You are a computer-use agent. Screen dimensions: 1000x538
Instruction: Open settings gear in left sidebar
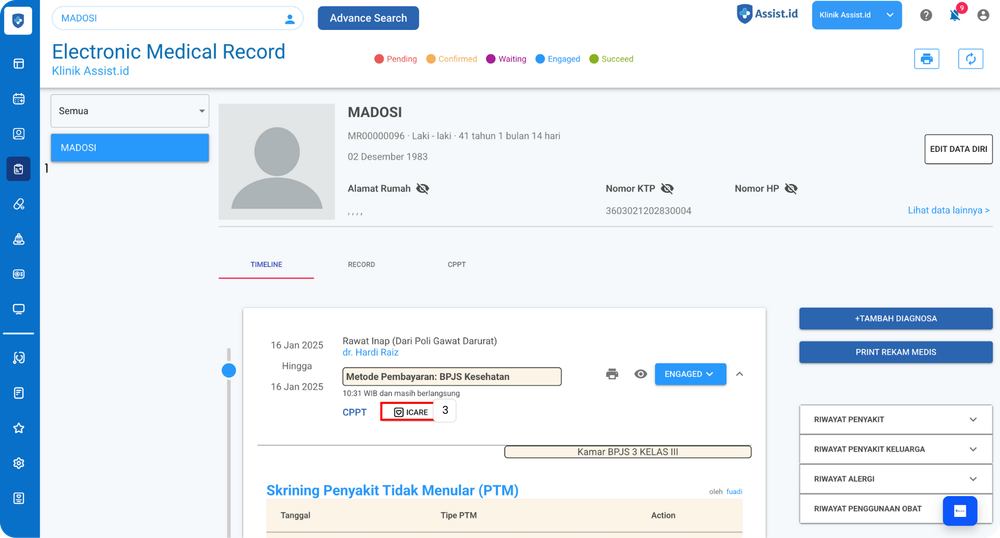click(18, 463)
